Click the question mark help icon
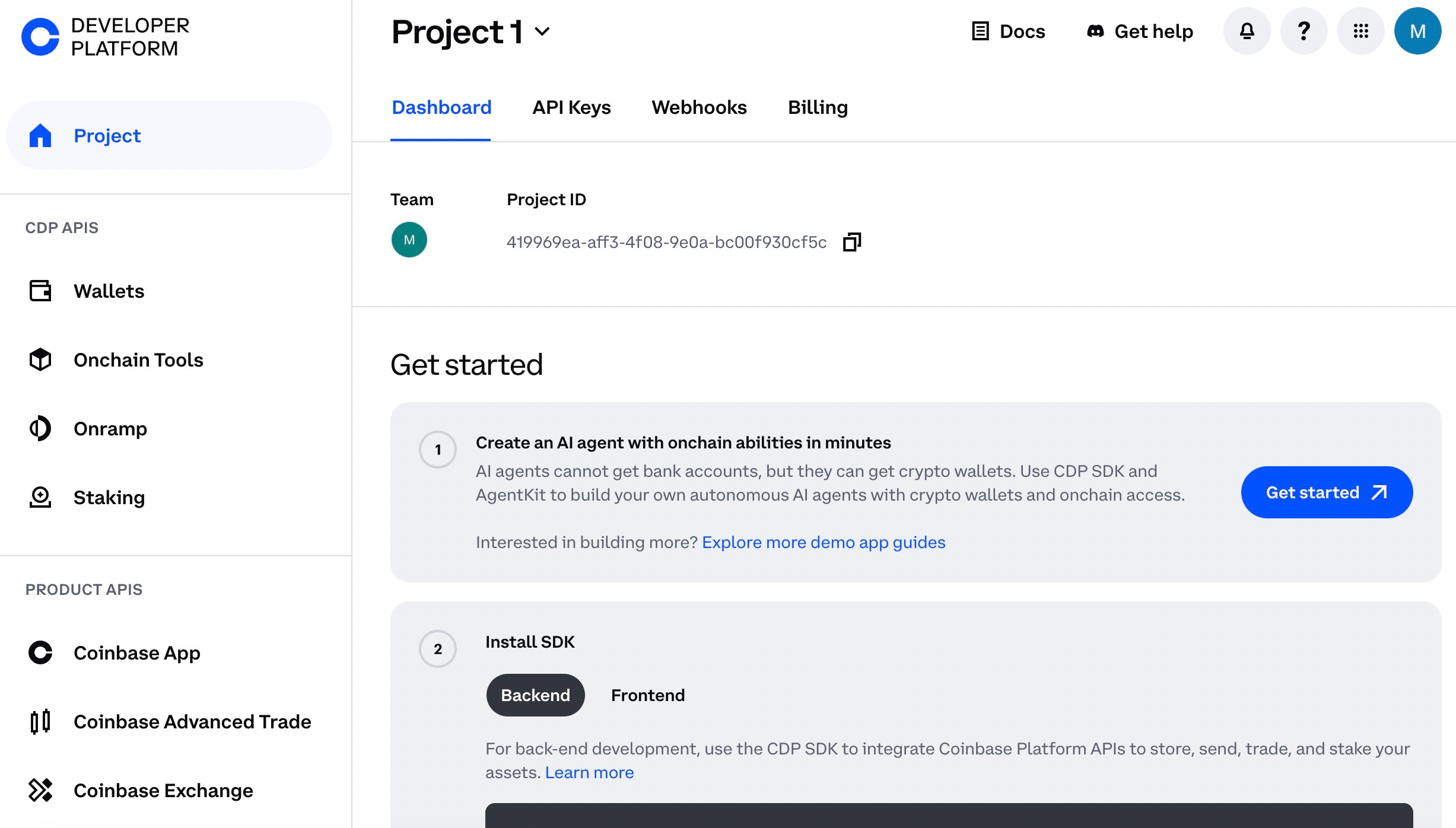Screen dimensions: 1456x828 [1304, 31]
